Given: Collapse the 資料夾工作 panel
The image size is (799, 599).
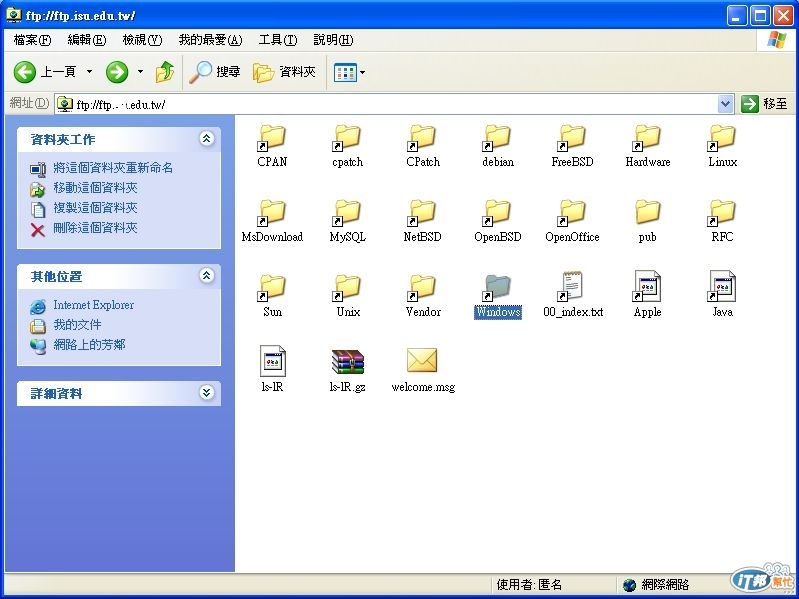Looking at the screenshot, I should 206,139.
